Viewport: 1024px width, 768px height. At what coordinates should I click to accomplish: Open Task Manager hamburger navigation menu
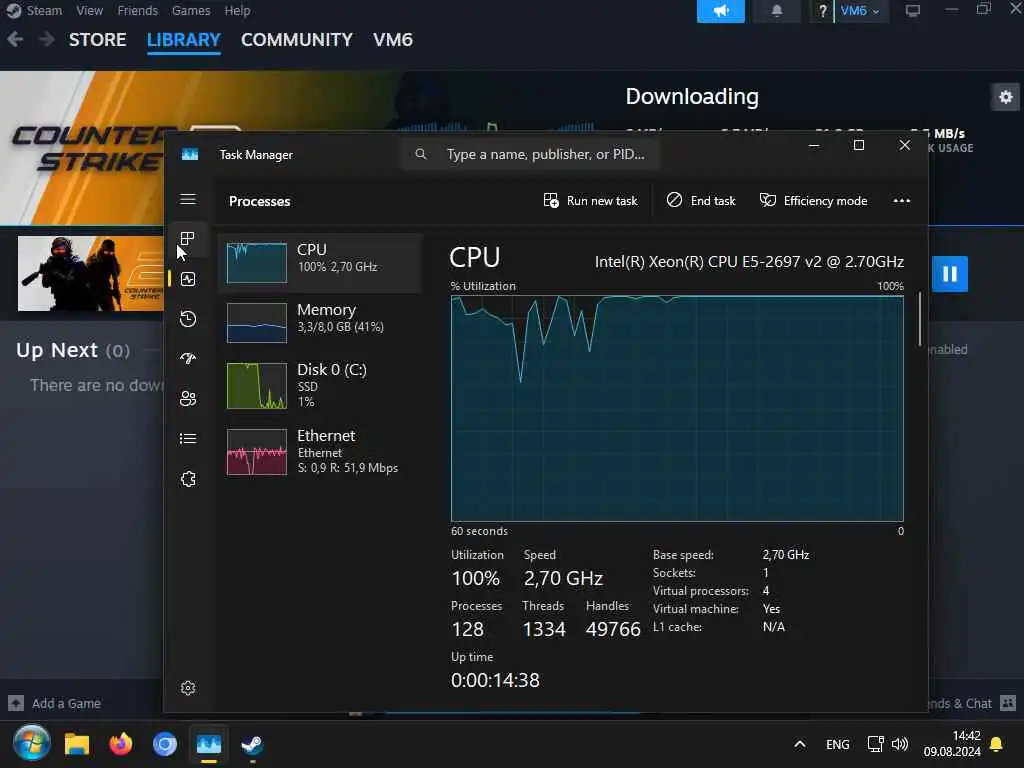[188, 199]
